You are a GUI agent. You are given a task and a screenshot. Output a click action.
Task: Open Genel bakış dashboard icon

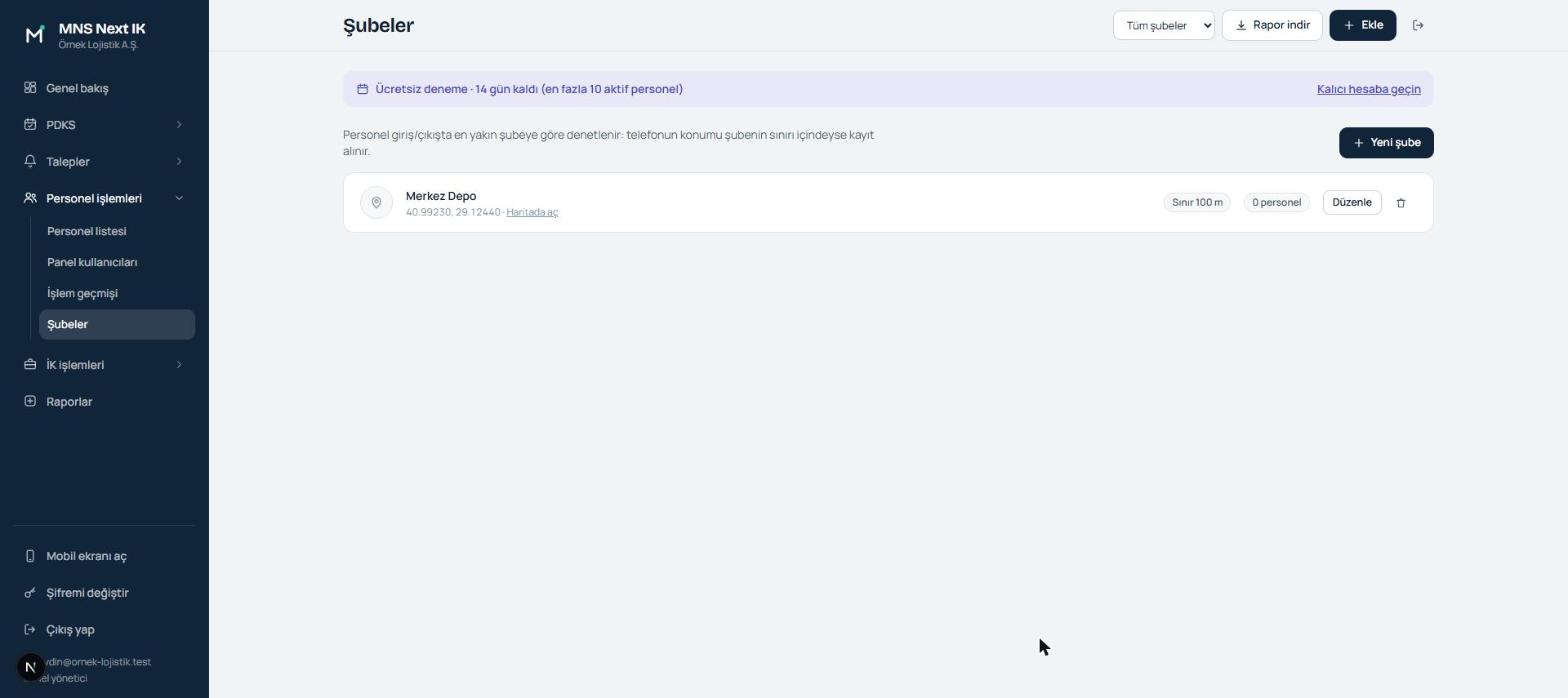[x=30, y=88]
